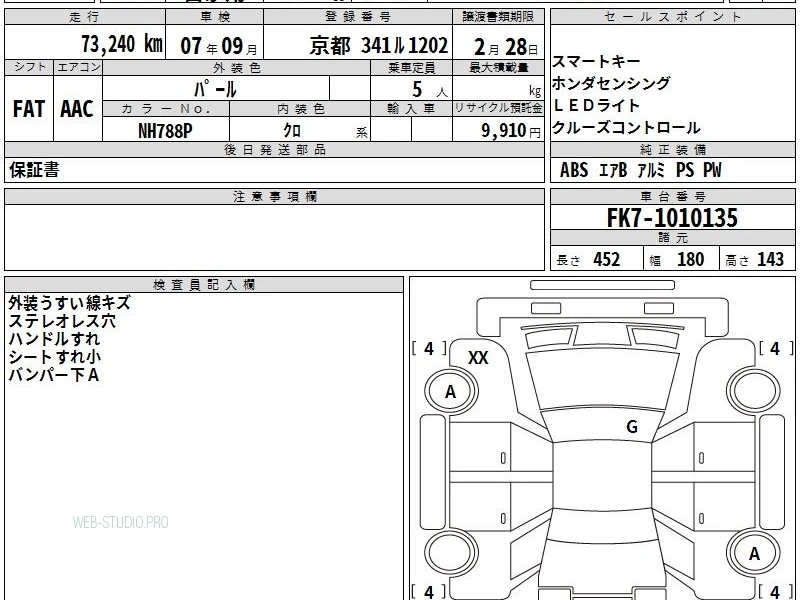This screenshot has width=800, height=600.
Task: Click the エアB equipment label
Action: 612,170
